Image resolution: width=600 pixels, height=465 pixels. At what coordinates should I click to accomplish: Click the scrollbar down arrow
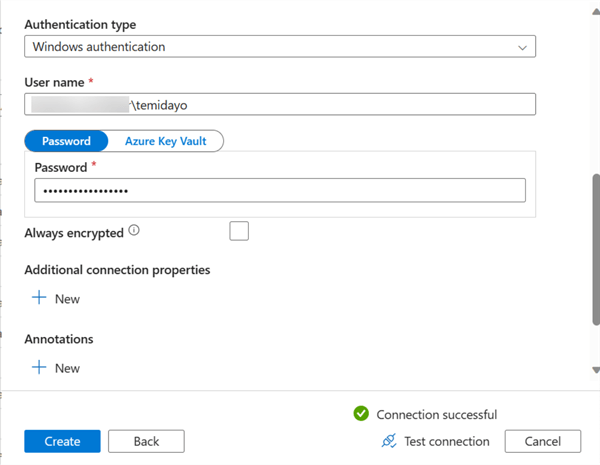pos(596,370)
